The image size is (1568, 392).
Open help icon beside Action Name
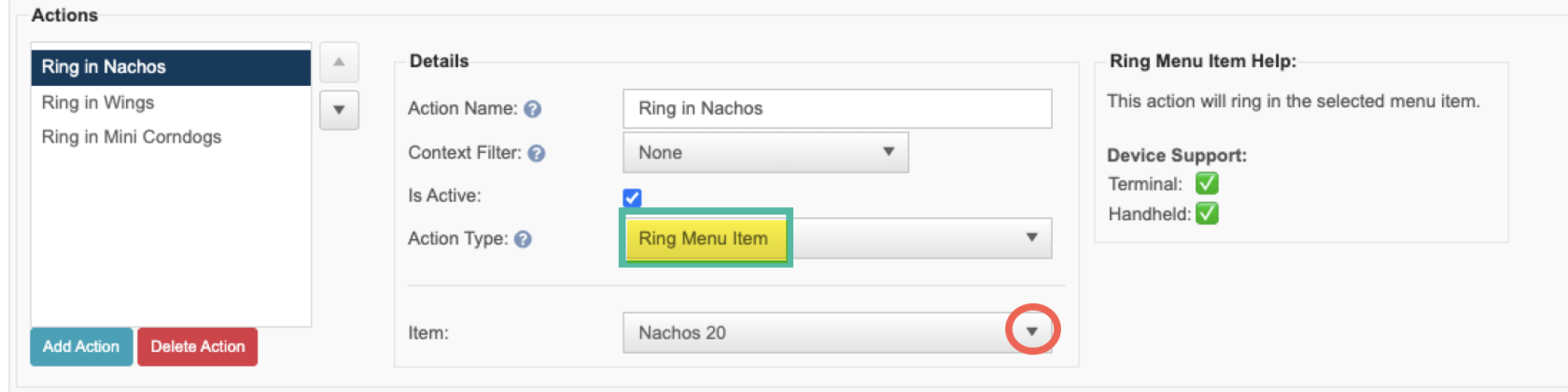(532, 109)
